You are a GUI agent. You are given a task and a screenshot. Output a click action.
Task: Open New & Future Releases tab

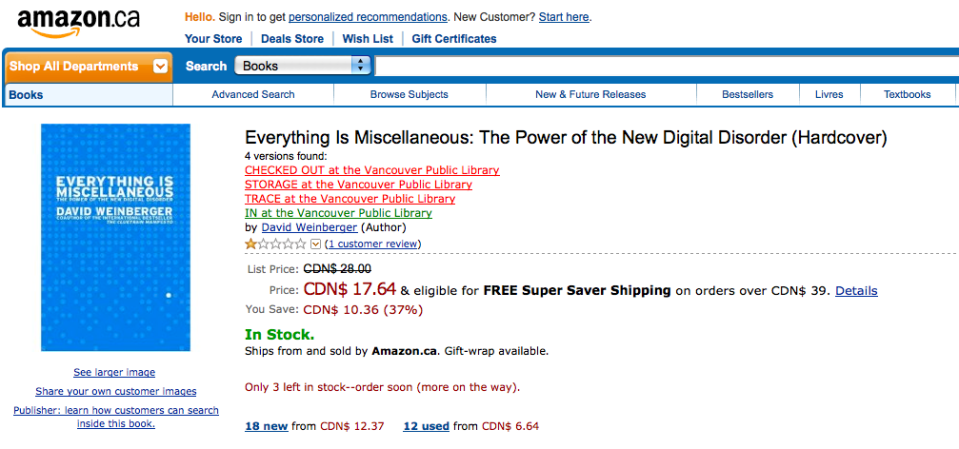[x=590, y=95]
